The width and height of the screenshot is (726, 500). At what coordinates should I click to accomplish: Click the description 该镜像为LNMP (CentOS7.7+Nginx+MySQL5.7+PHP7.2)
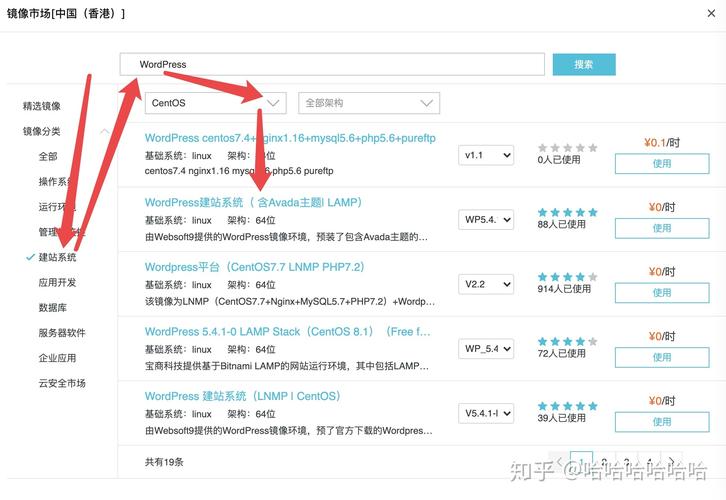coord(289,301)
